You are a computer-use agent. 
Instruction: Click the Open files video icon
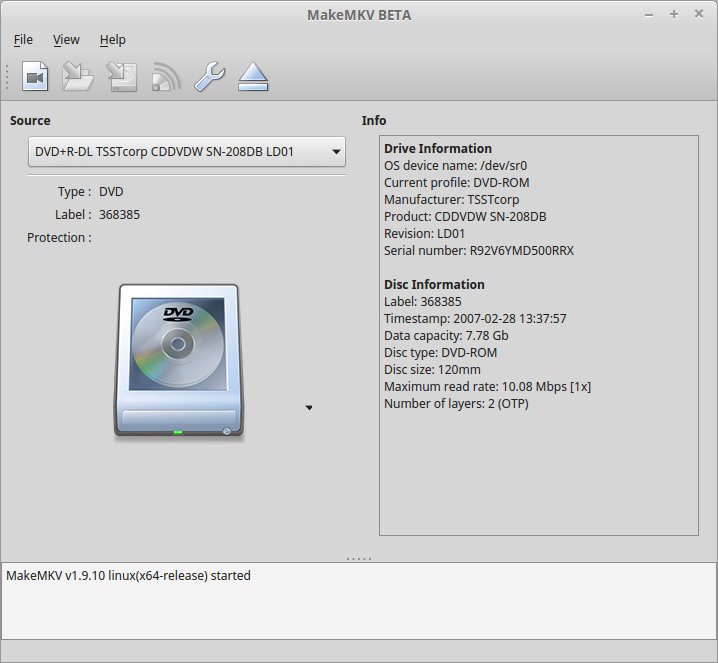pyautogui.click(x=35, y=76)
